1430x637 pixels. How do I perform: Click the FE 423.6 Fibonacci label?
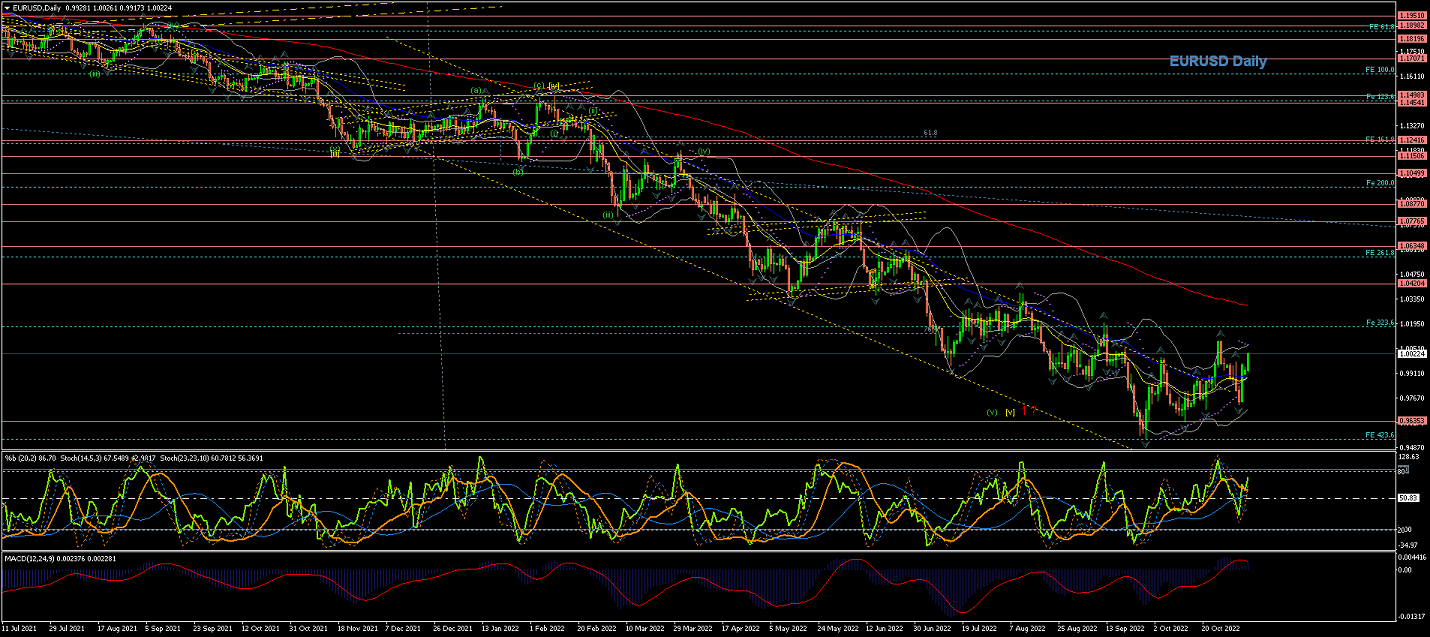(1379, 435)
